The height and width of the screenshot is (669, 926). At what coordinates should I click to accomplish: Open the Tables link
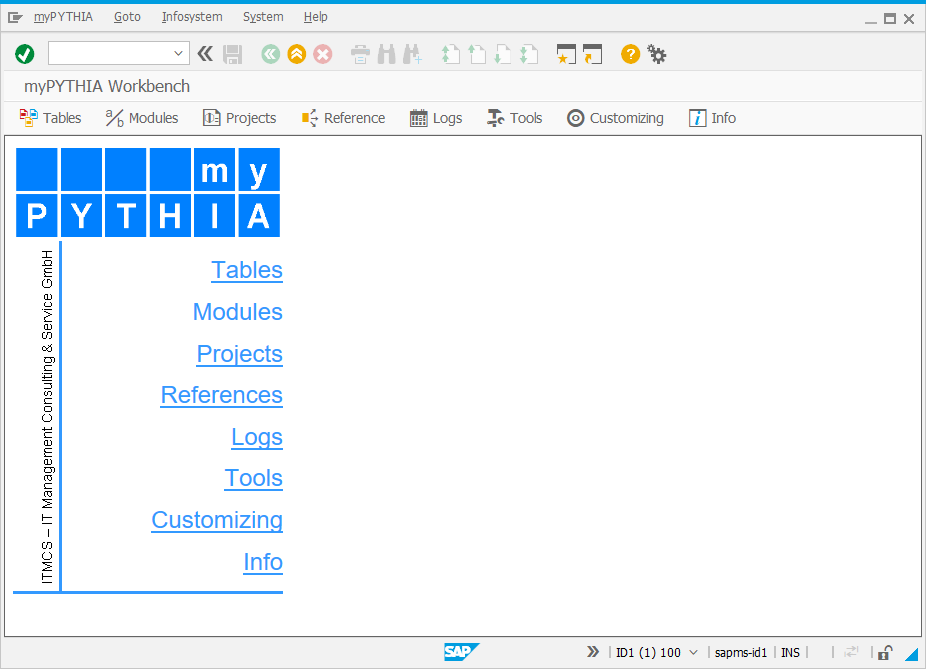coord(247,270)
